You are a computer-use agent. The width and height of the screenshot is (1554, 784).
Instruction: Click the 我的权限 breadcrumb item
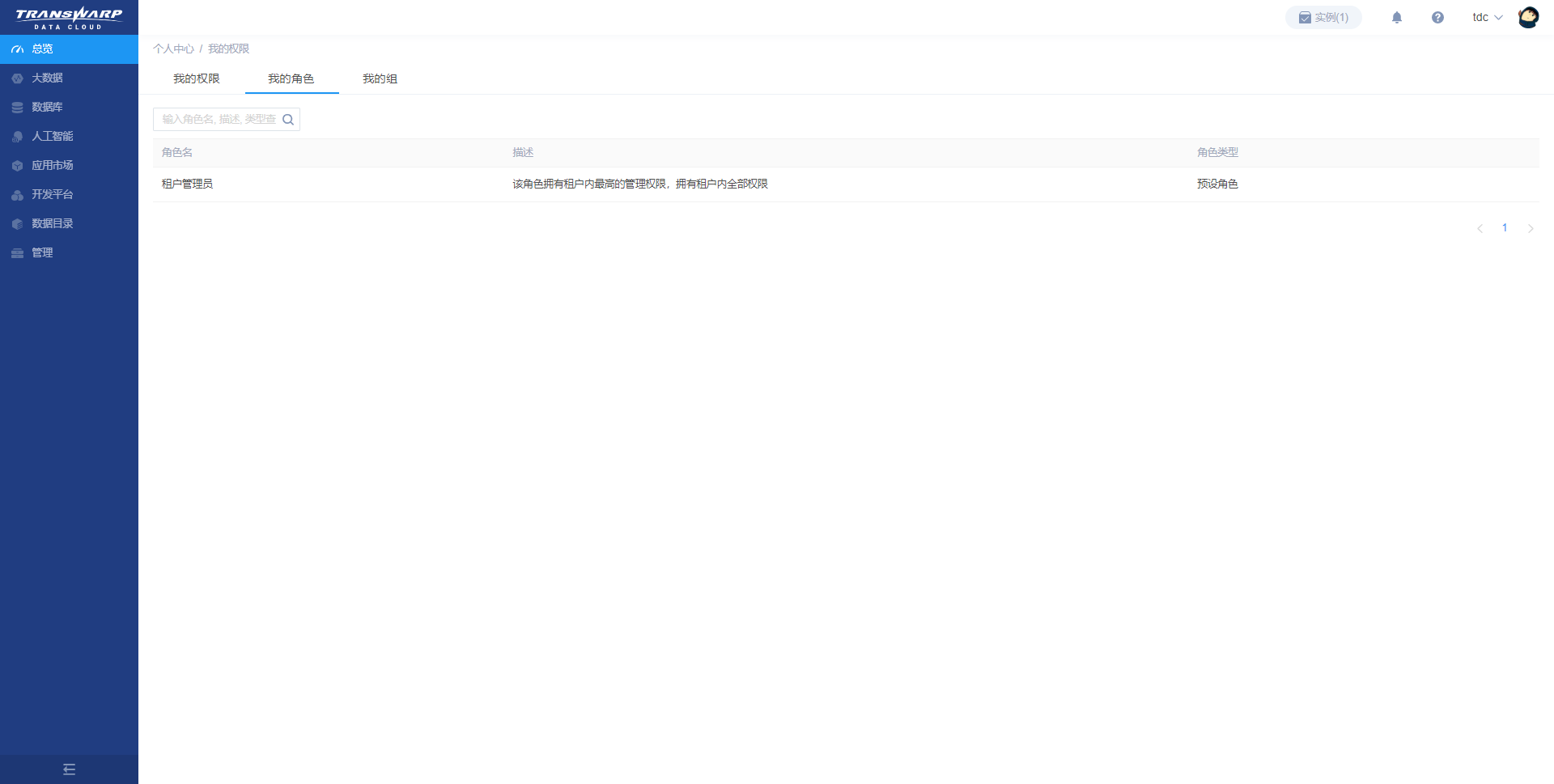pos(228,49)
